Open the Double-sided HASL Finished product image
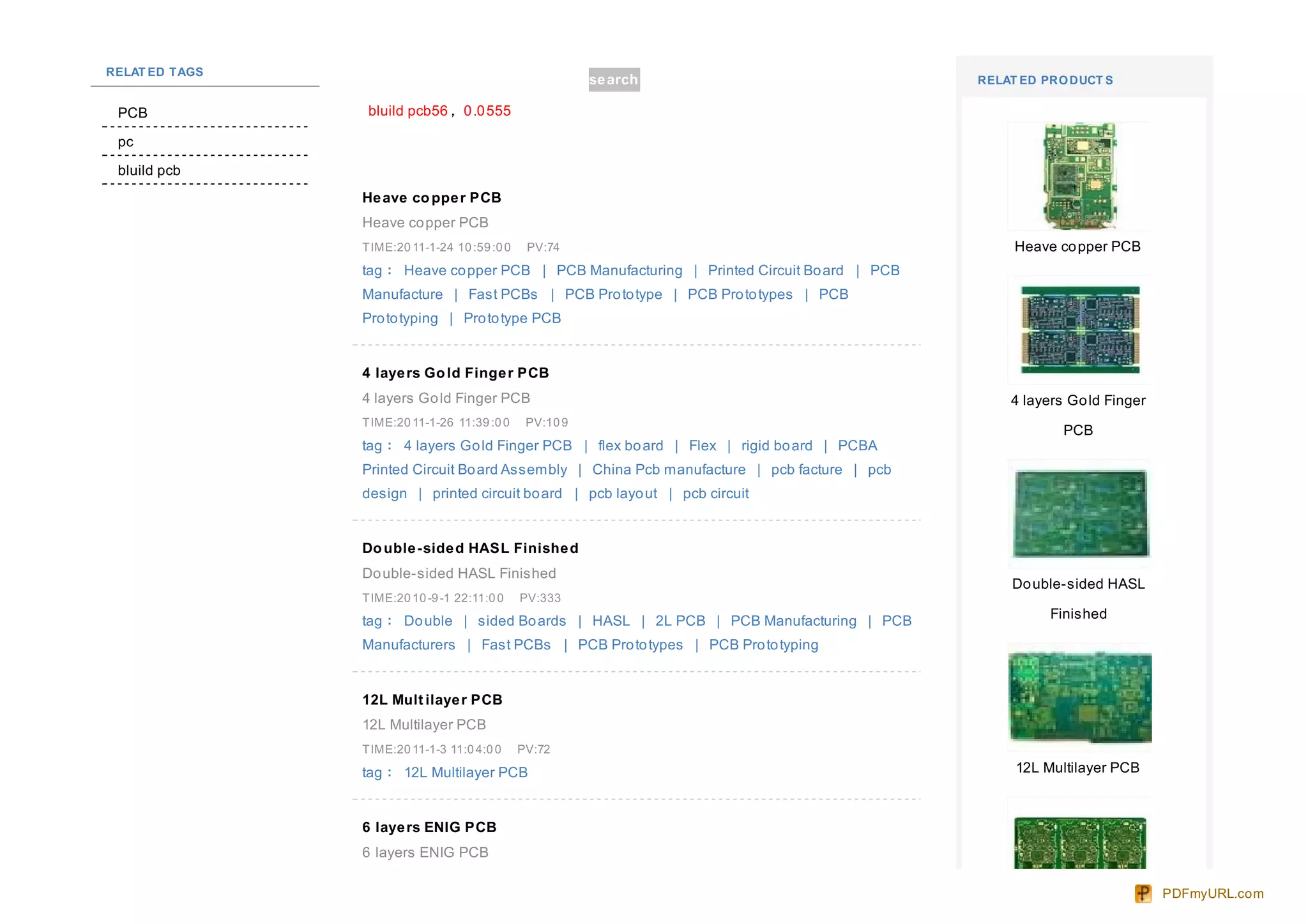The width and height of the screenshot is (1308, 924). (x=1079, y=513)
